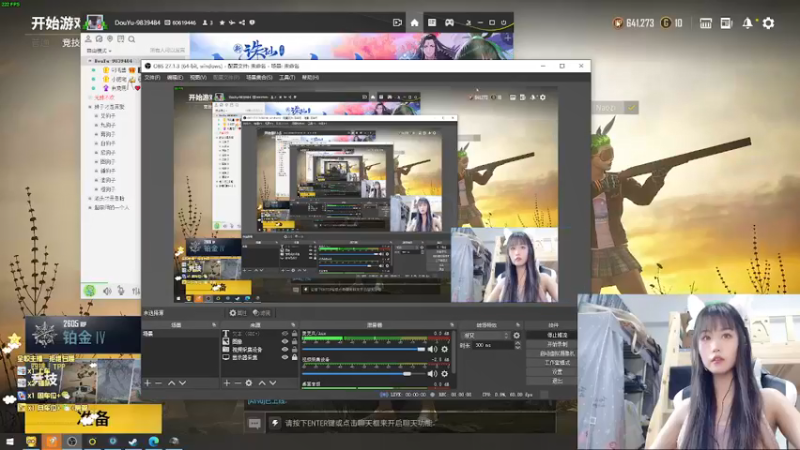Move source up in sources panel
The height and width of the screenshot is (450, 800).
262,383
